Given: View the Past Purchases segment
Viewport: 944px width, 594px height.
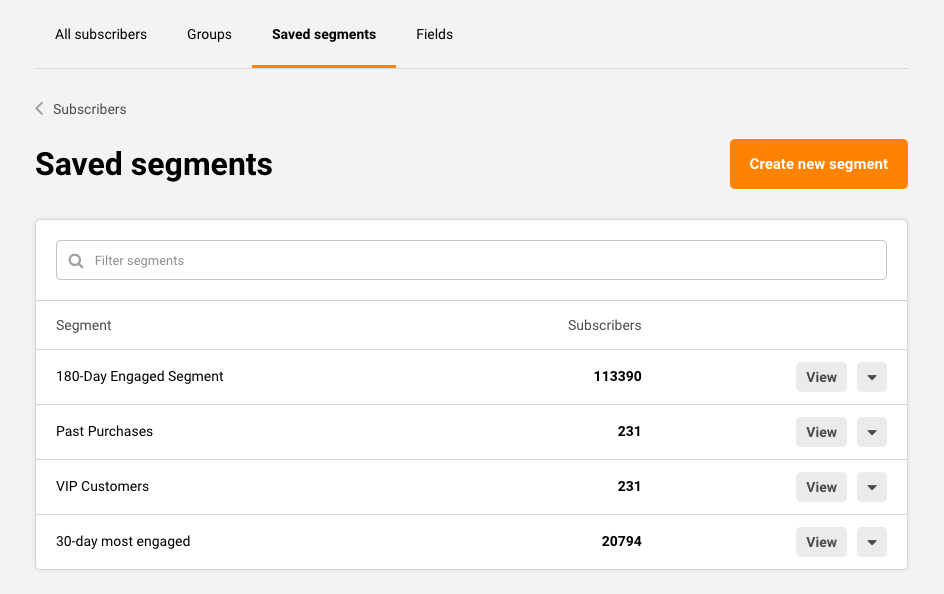Looking at the screenshot, I should point(821,432).
